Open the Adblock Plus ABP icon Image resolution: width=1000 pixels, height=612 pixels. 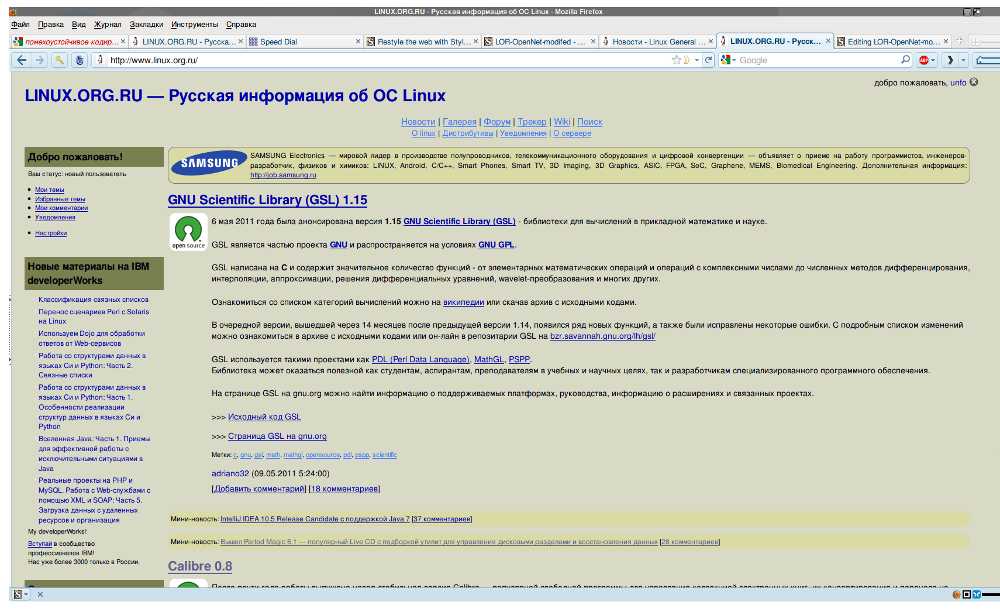click(x=923, y=60)
